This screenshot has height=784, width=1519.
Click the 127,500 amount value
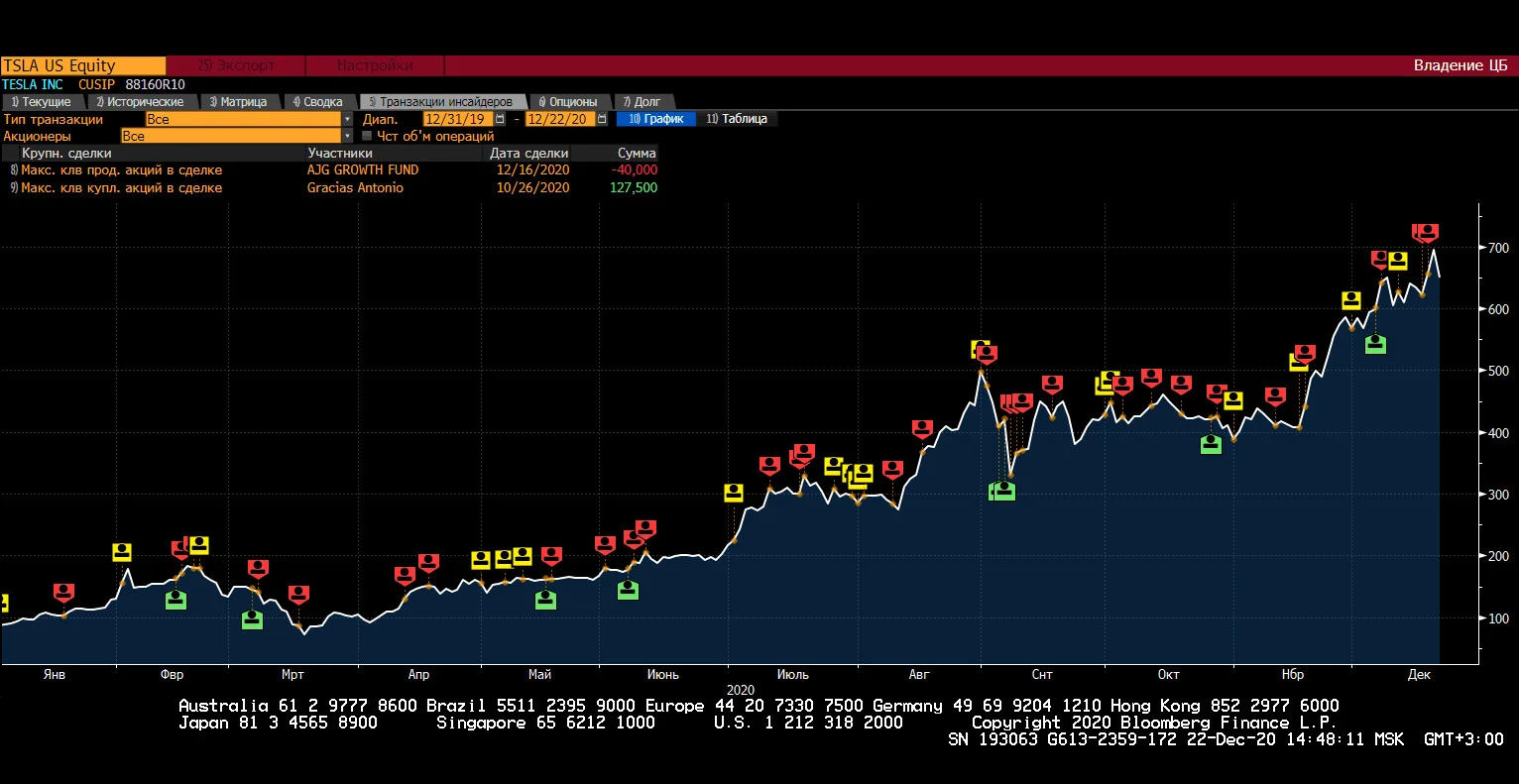click(x=634, y=188)
